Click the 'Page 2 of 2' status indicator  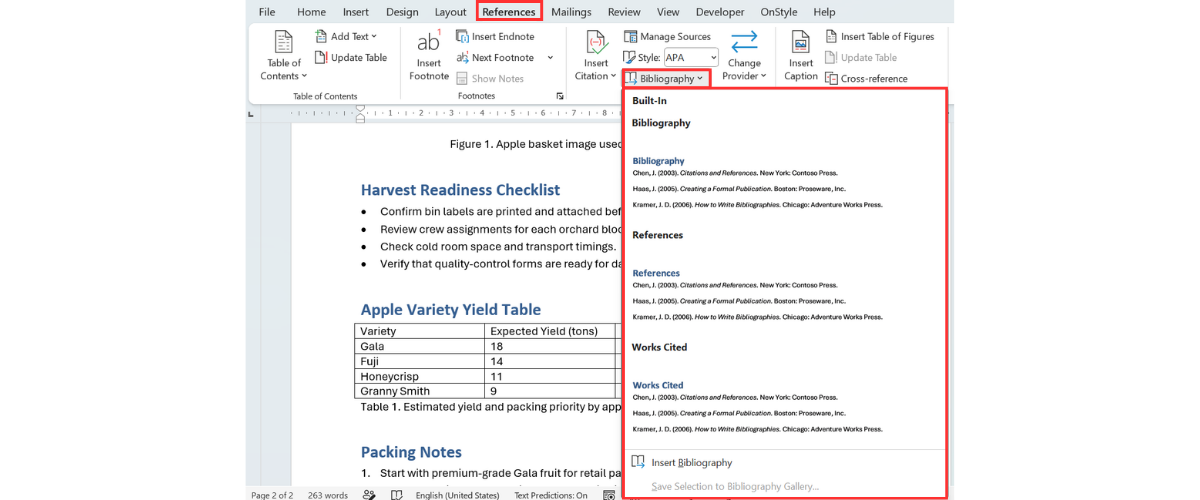272,495
